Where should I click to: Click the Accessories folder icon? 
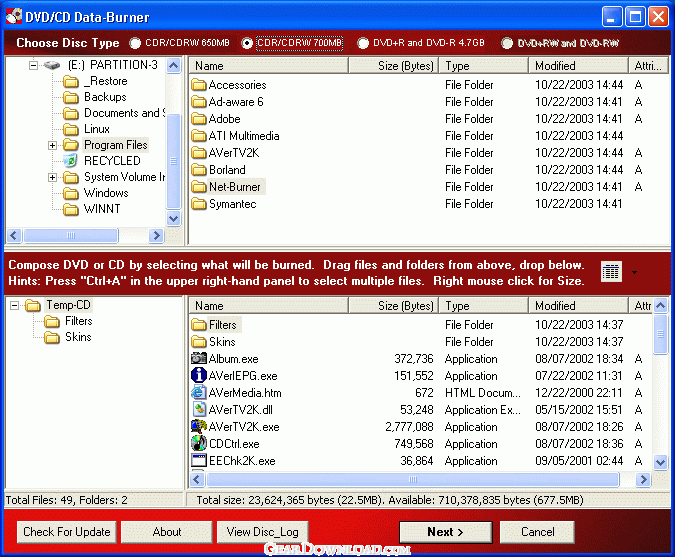[198, 85]
